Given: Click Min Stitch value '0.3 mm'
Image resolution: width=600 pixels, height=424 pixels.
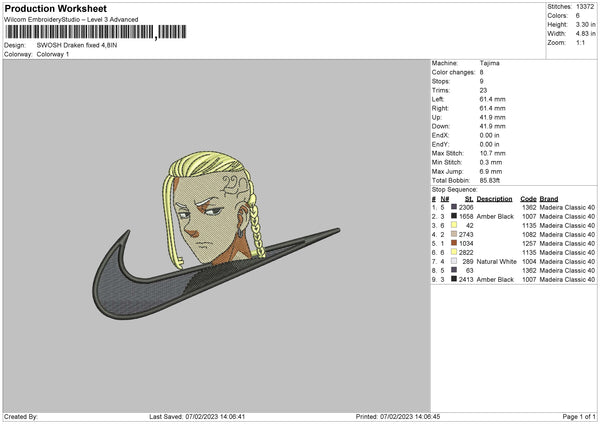Looking at the screenshot, I should pyautogui.click(x=491, y=162).
